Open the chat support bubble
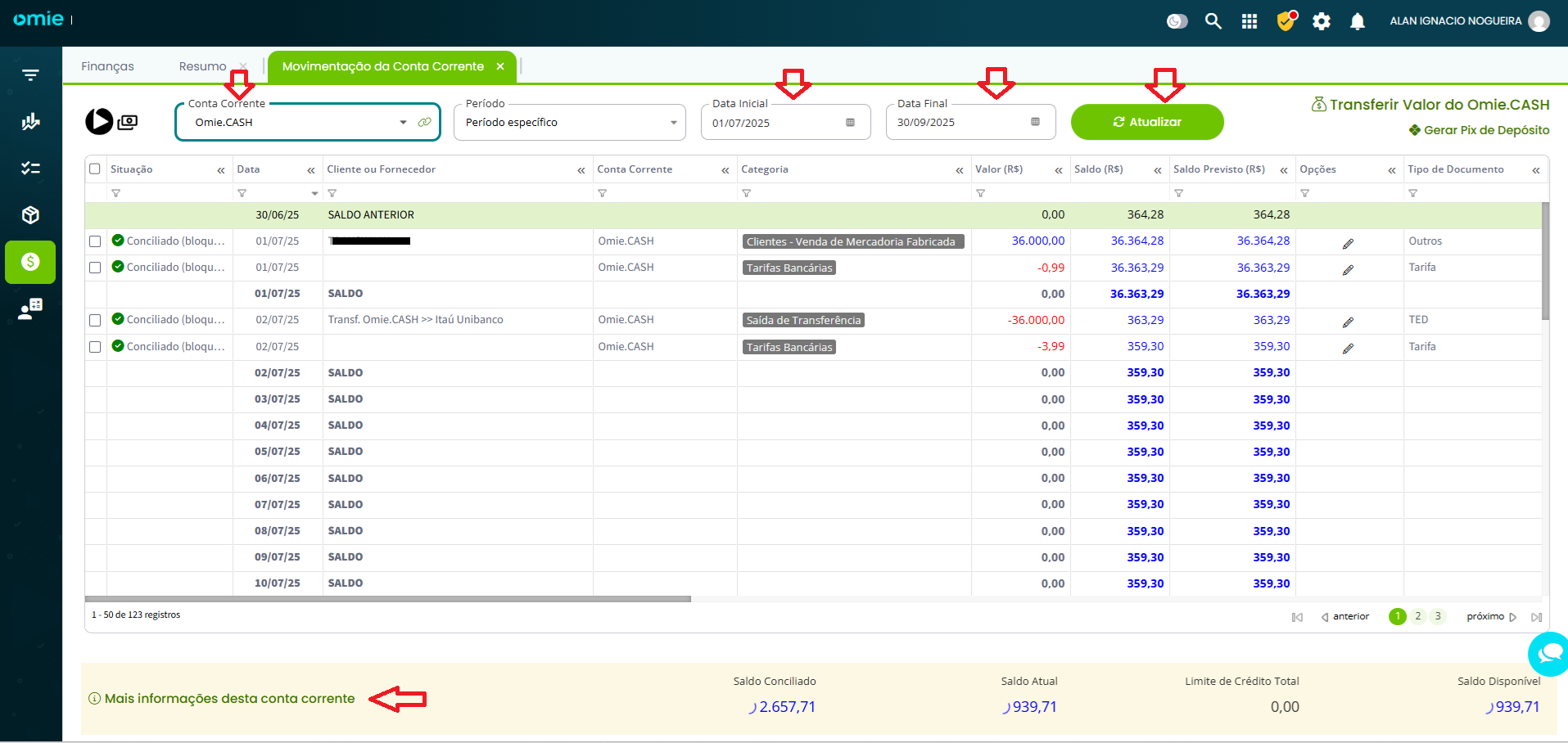Image resolution: width=1568 pixels, height=743 pixels. pyautogui.click(x=1548, y=654)
